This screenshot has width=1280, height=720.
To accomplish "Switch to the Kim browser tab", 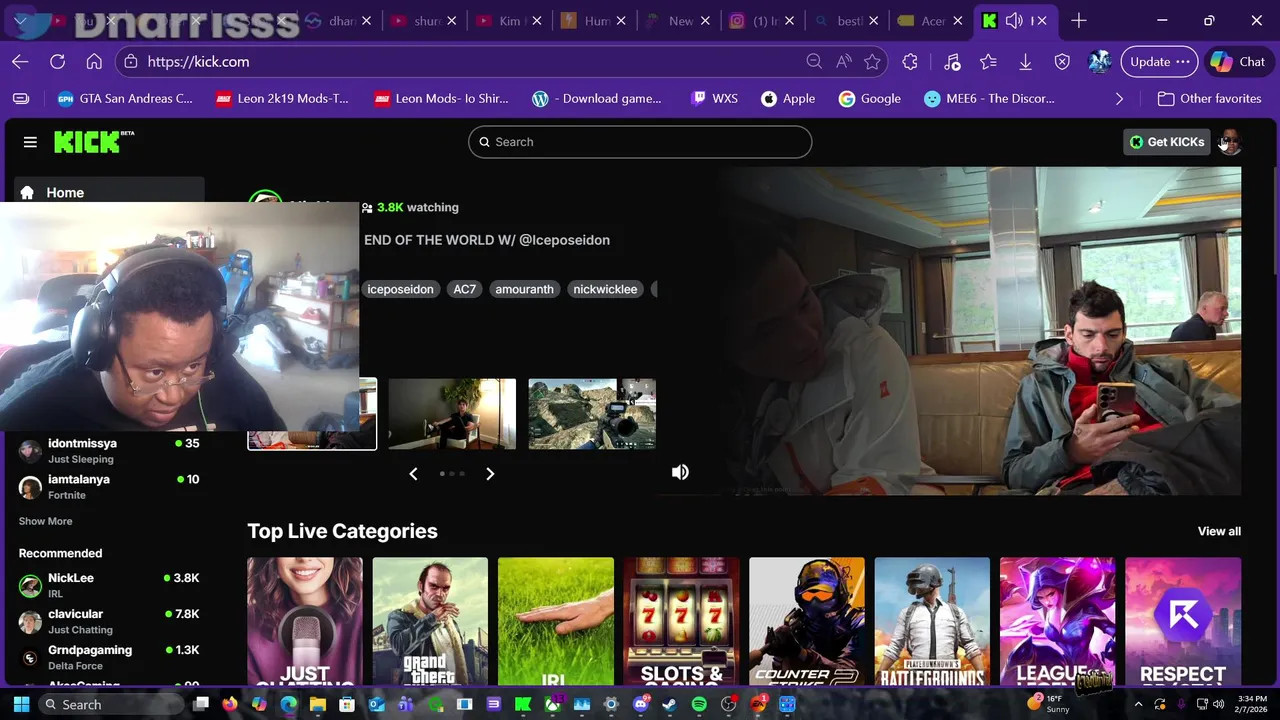I will coord(510,20).
